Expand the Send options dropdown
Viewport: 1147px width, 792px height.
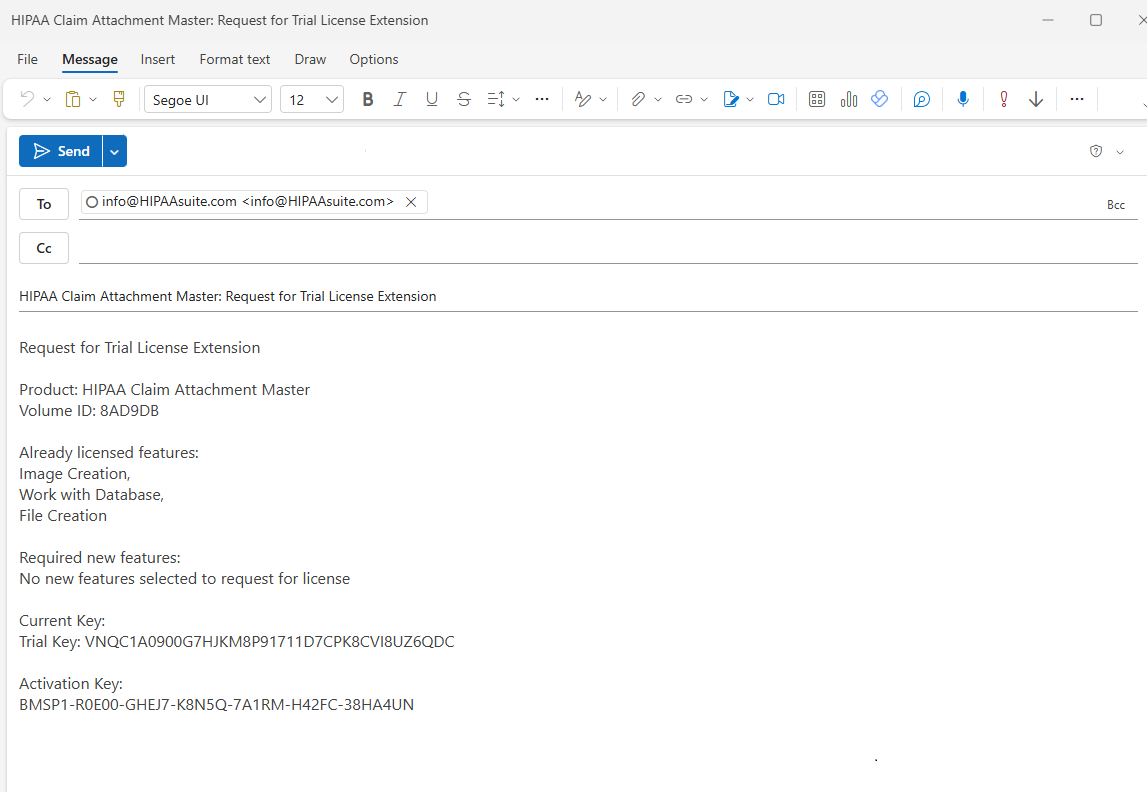coord(115,151)
